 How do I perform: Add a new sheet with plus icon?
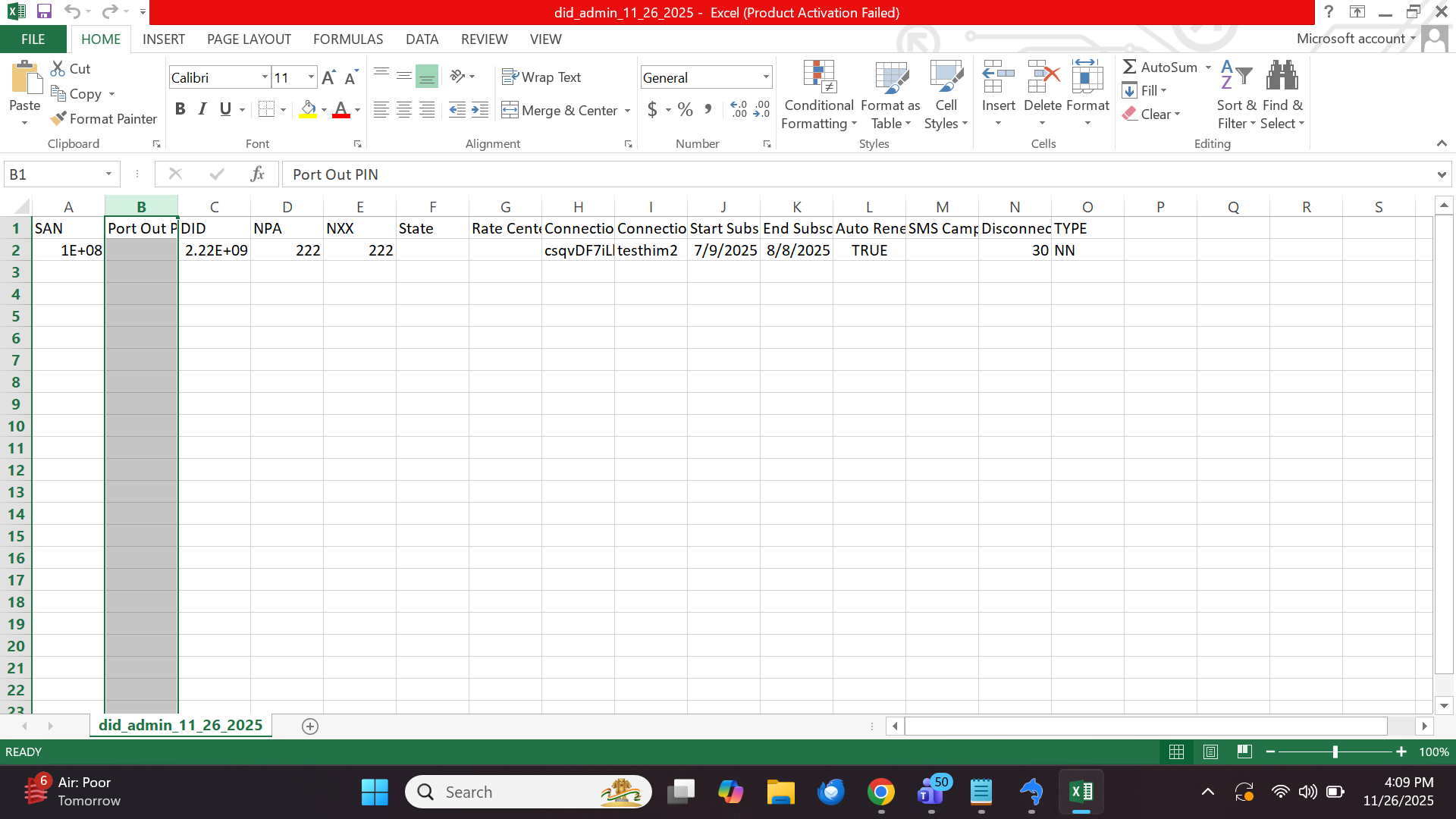pos(309,726)
